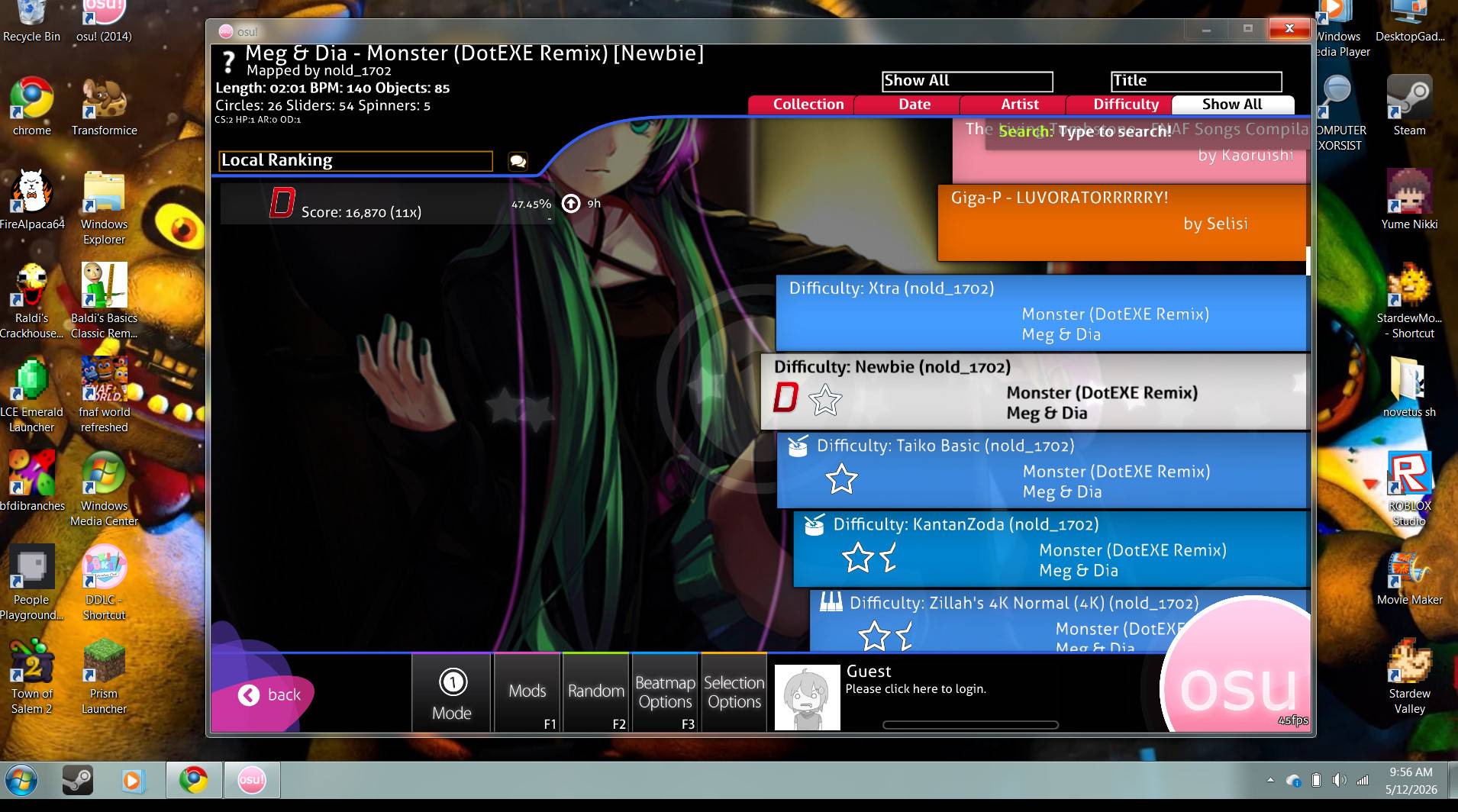Click the D grade icon in local score

(x=282, y=203)
